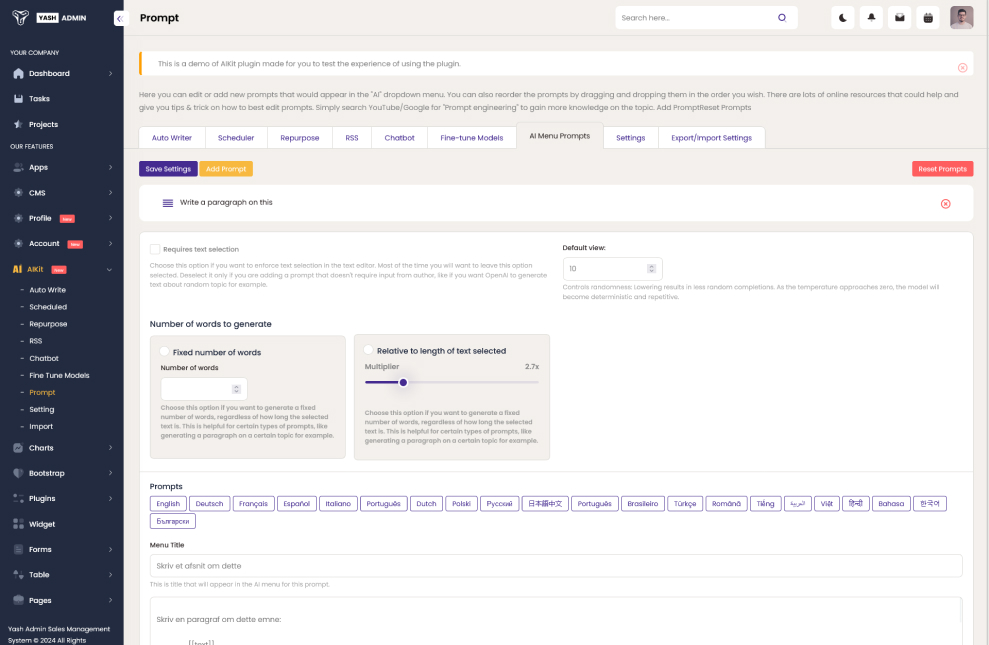Screen dimensions: 989x645
Task: Open notifications bell icon
Action: (x=871, y=18)
